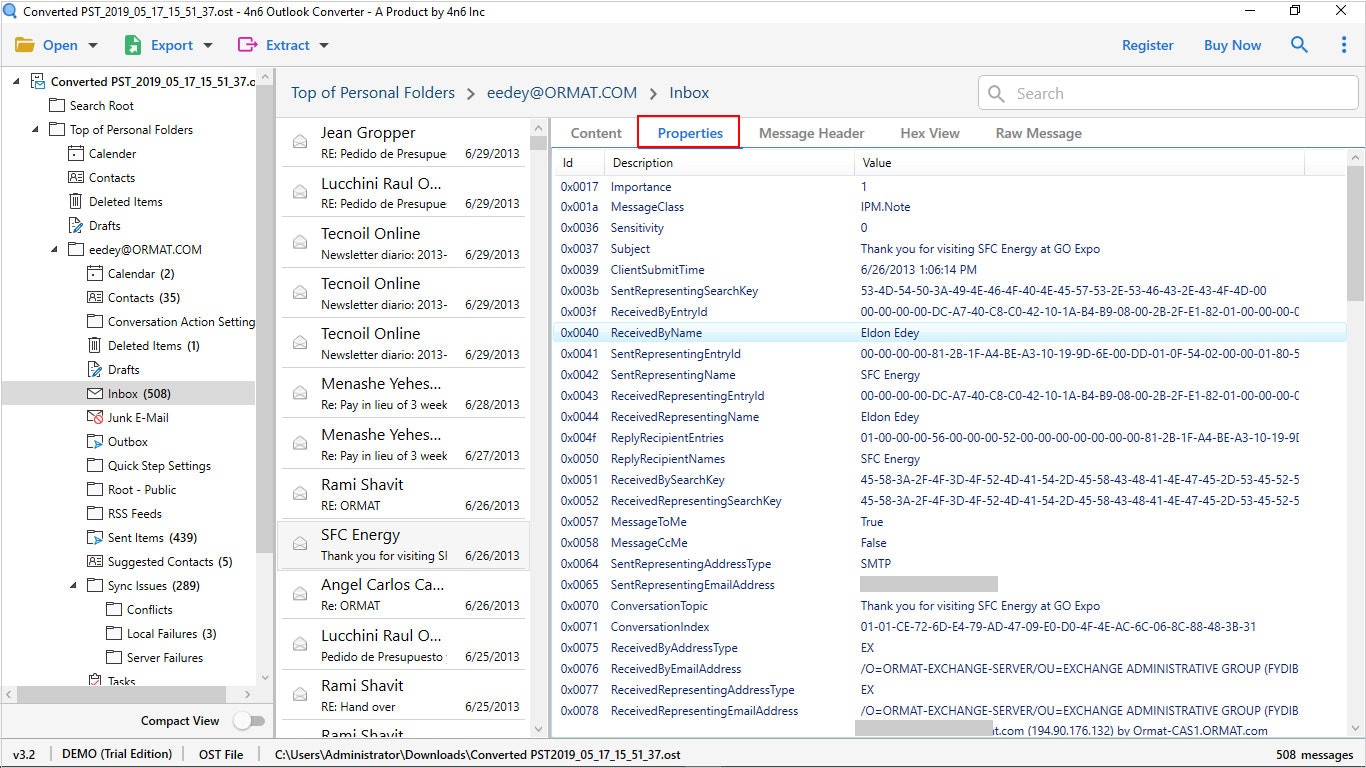Click the OST File status bar entry
This screenshot has width=1366, height=768.
pyautogui.click(x=220, y=755)
